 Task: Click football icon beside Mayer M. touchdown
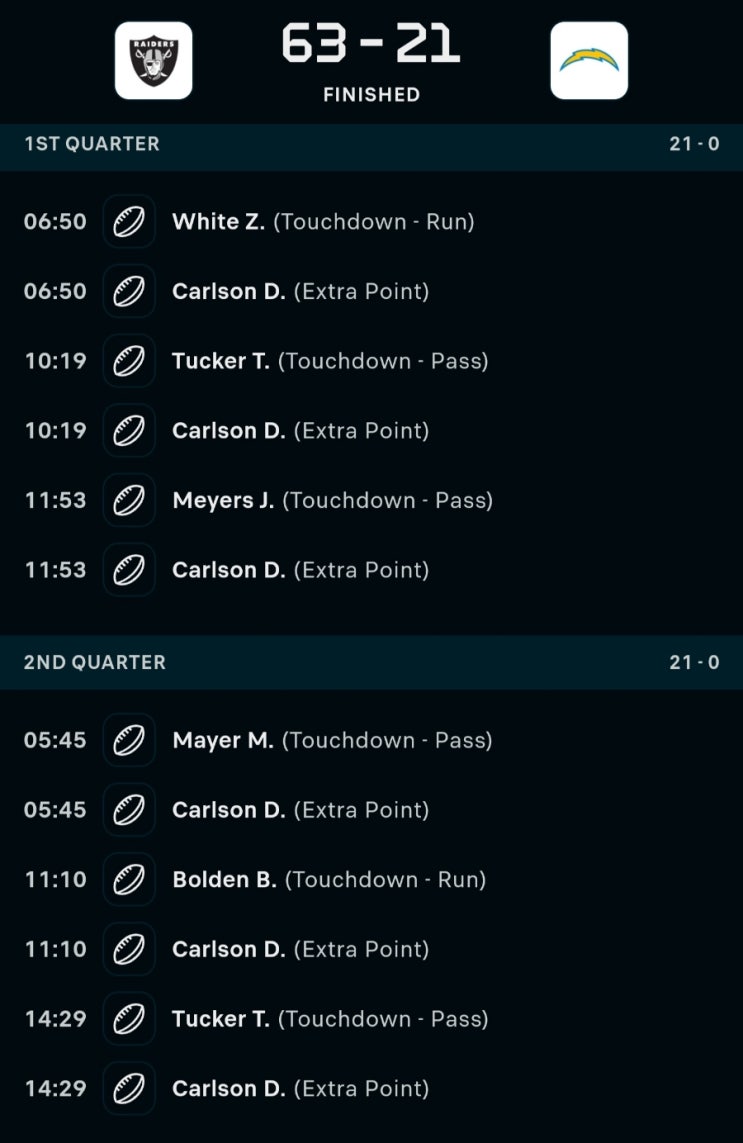point(129,740)
